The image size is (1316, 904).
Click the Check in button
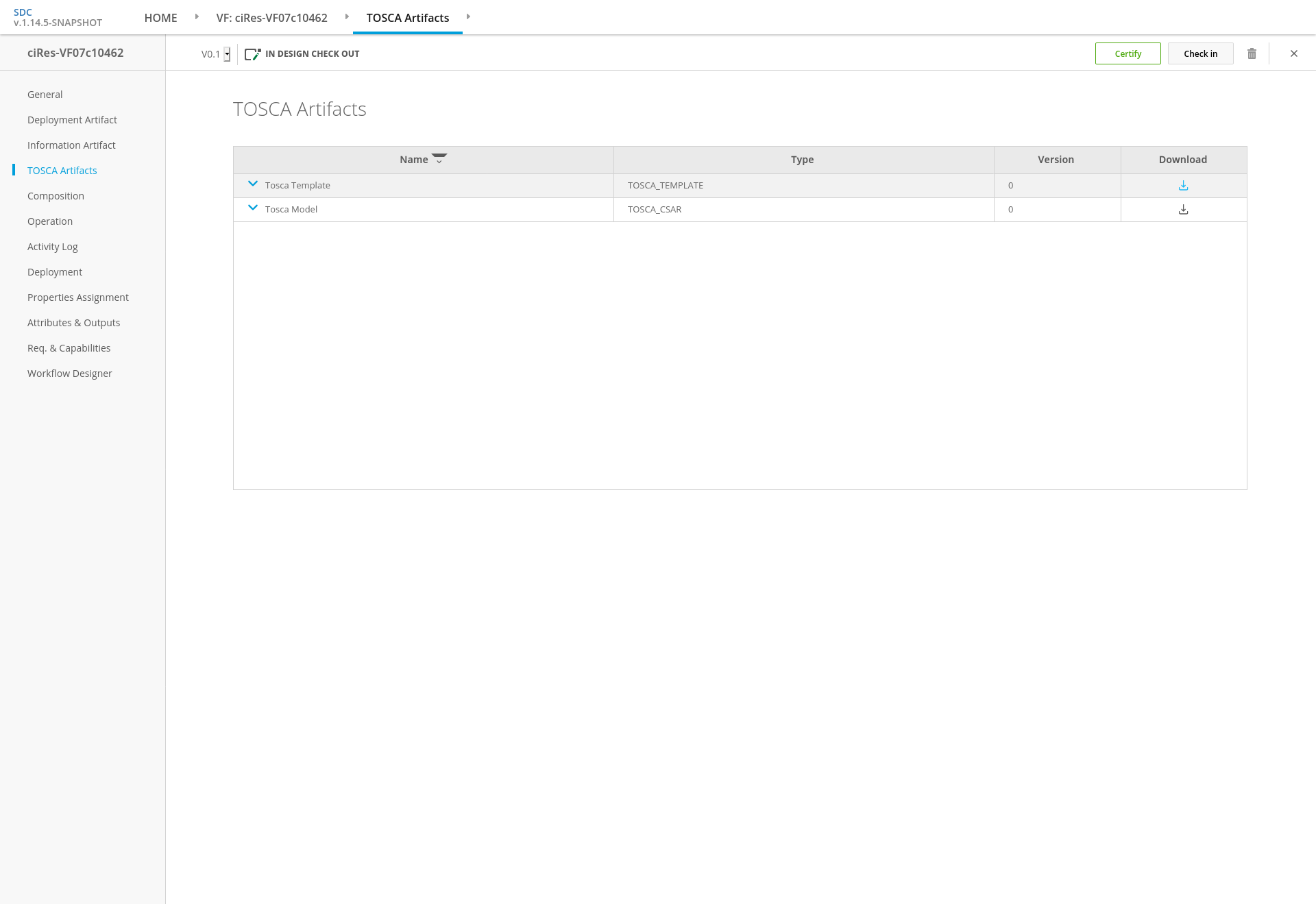[1200, 53]
